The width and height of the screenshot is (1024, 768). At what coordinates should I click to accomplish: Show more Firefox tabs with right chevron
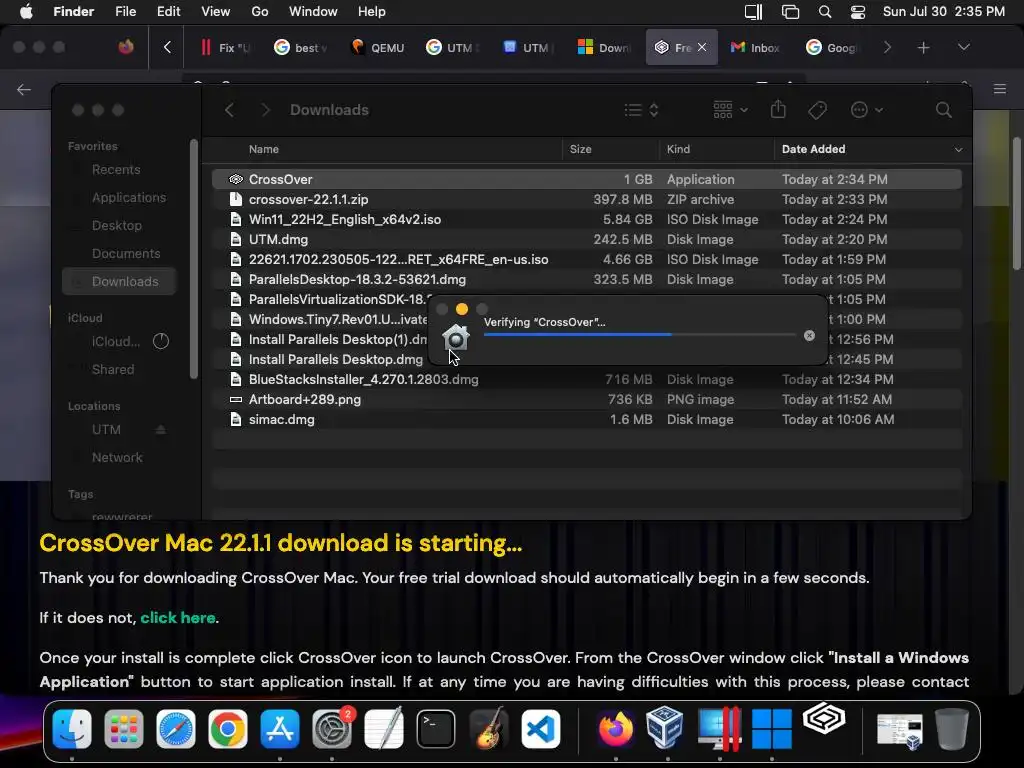point(887,47)
